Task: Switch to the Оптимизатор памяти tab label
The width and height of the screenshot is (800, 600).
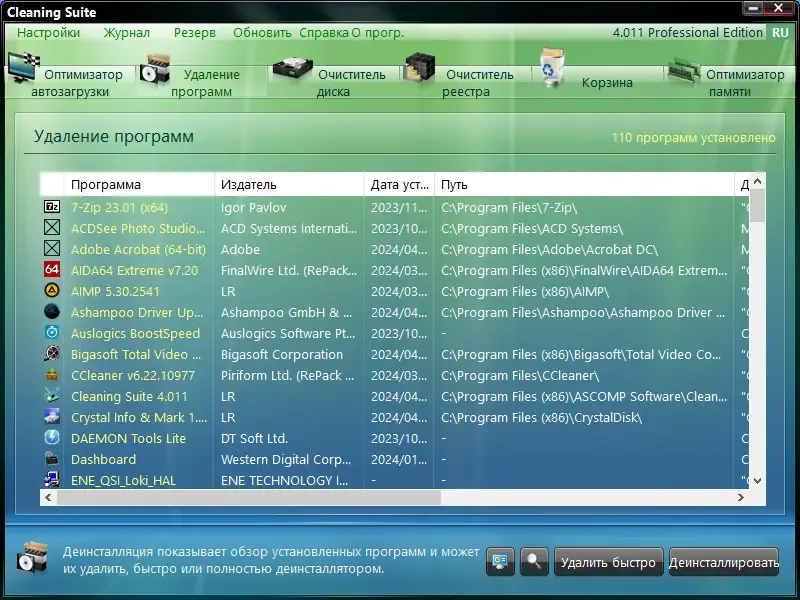Action: click(x=745, y=83)
